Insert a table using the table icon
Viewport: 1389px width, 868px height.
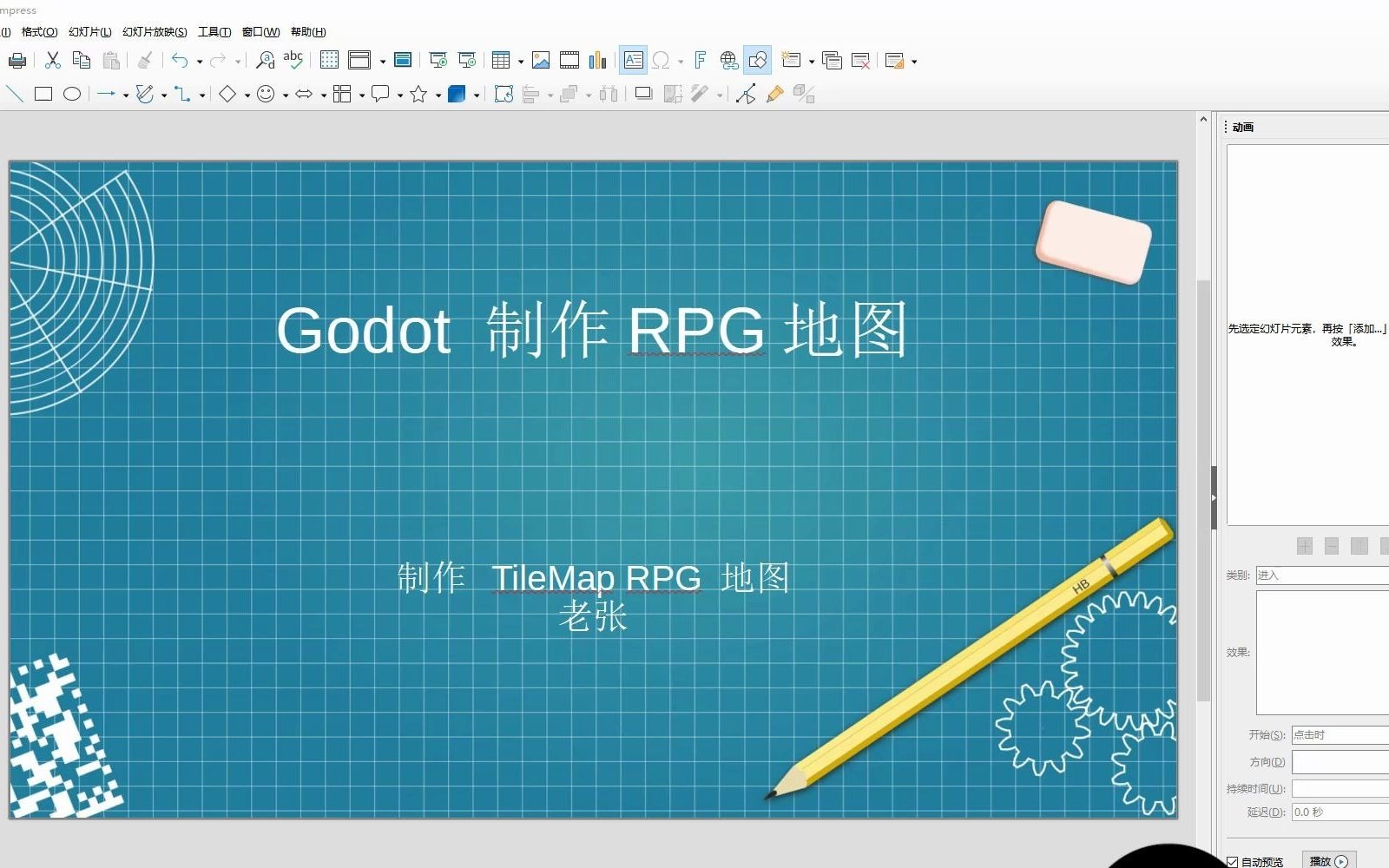pos(501,61)
